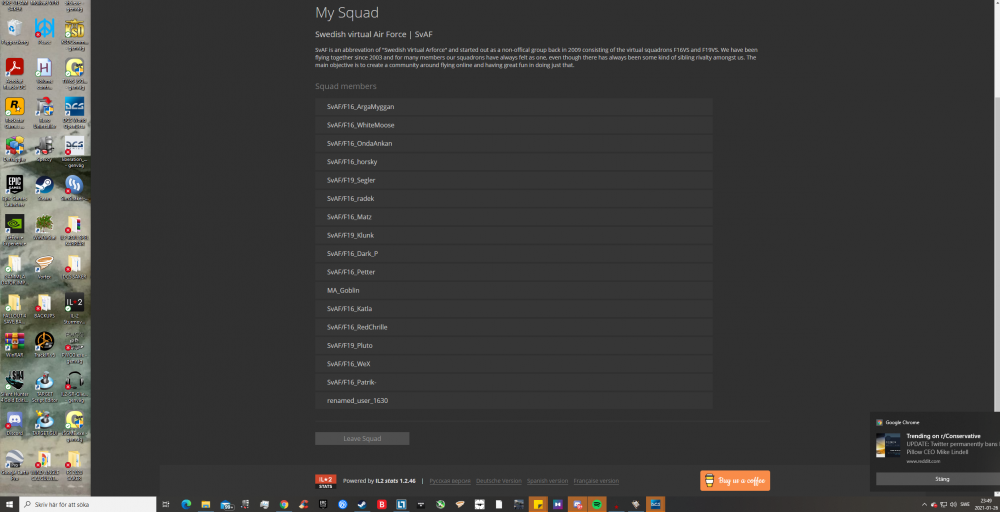
Task: Open the Windows Start menu
Action: tap(10, 504)
